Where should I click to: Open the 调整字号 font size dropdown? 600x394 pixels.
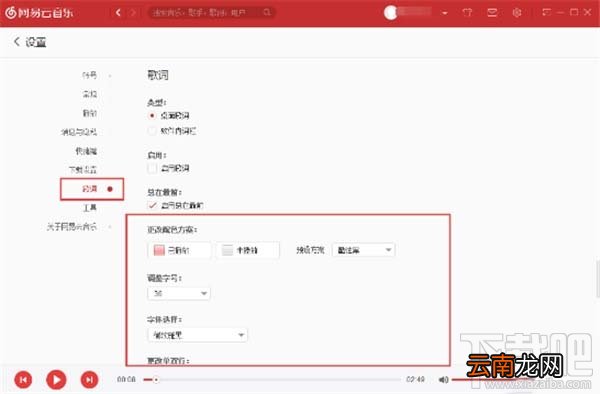pos(179,293)
